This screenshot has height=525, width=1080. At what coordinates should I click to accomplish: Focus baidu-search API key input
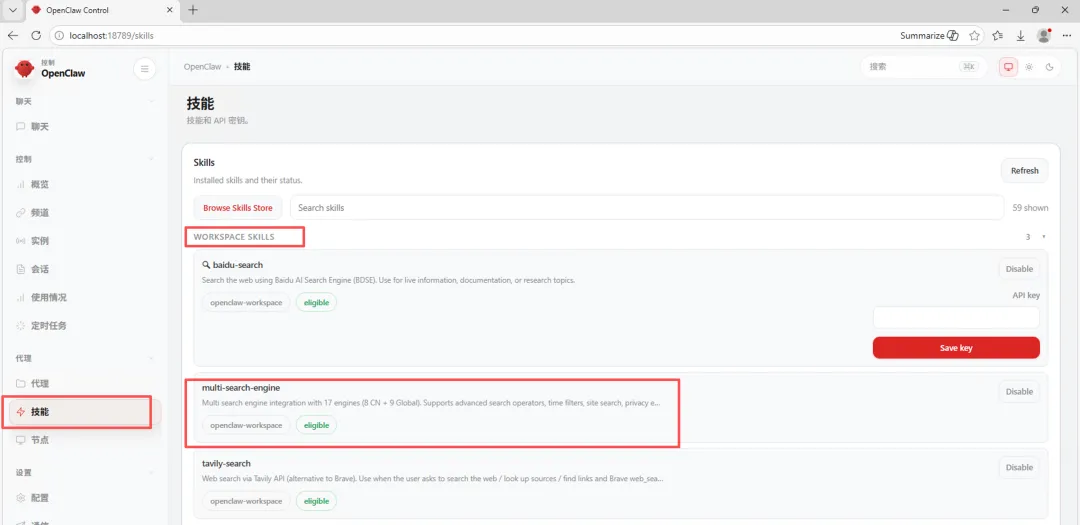[956, 318]
